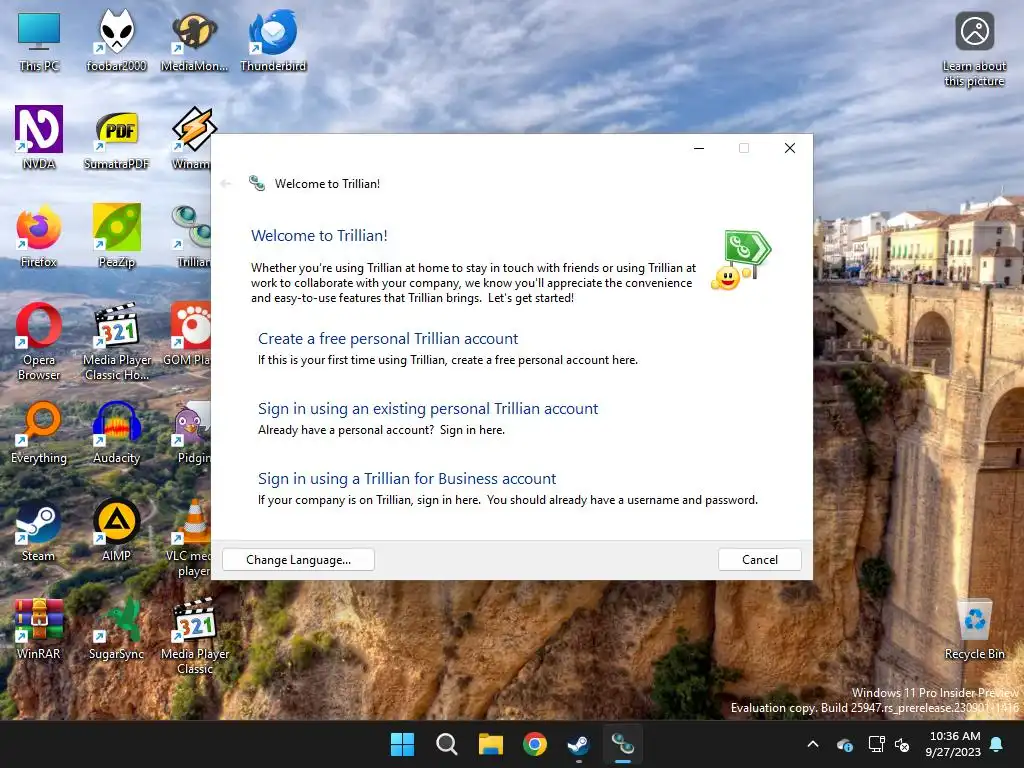Select the Trillian desktop shortcut

192,236
